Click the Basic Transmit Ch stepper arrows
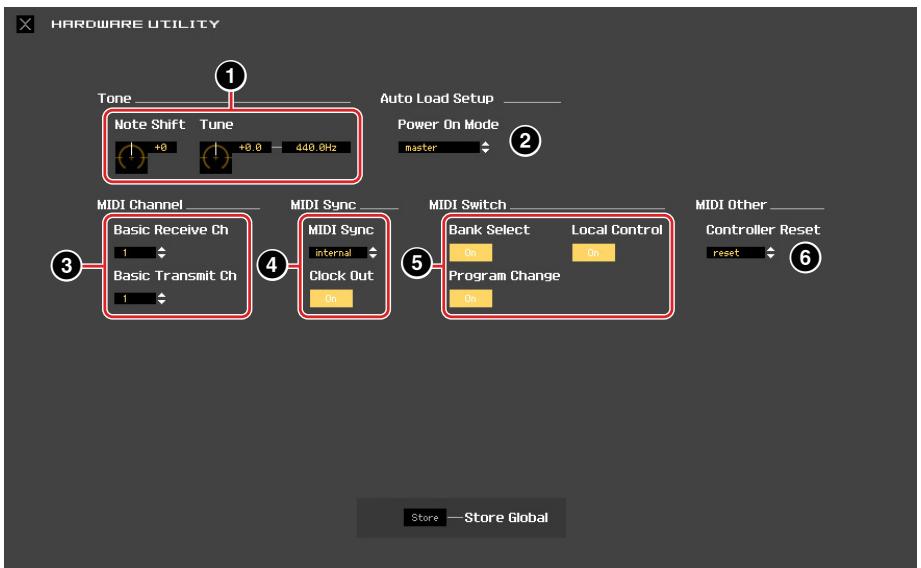 [x=162, y=298]
